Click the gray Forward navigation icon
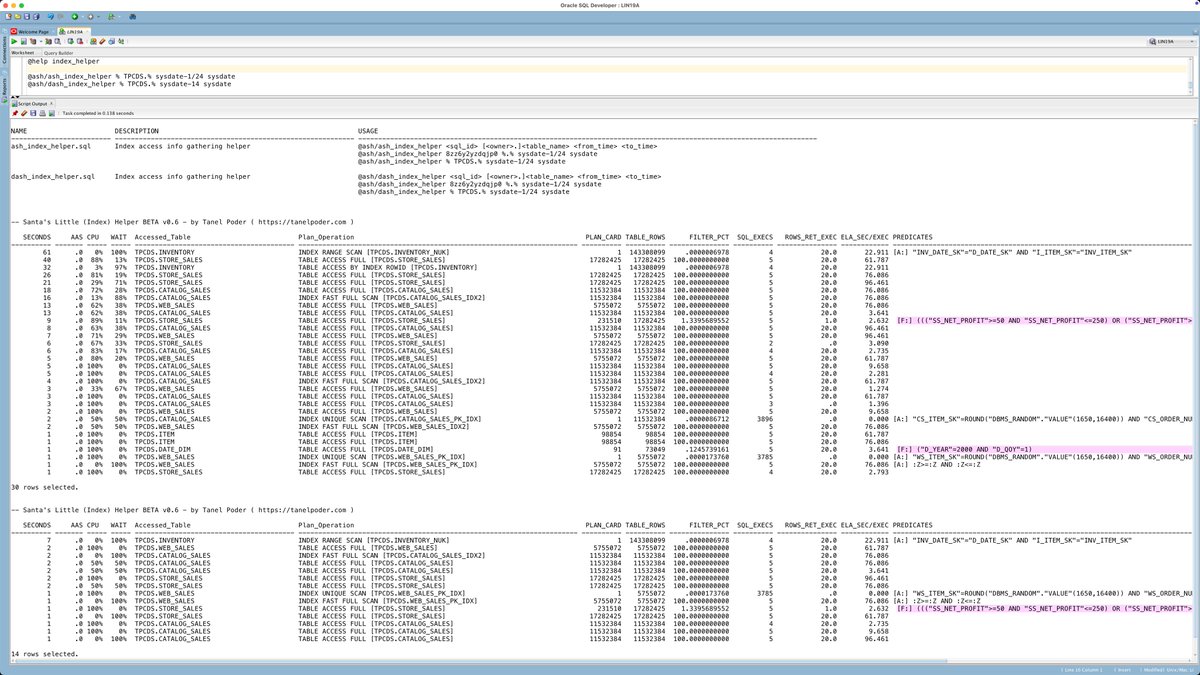The height and width of the screenshot is (675, 1200). point(90,17)
